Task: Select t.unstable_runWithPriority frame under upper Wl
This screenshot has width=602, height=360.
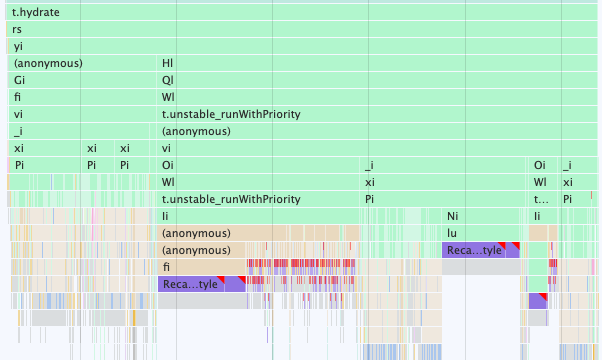Action: tap(377, 114)
